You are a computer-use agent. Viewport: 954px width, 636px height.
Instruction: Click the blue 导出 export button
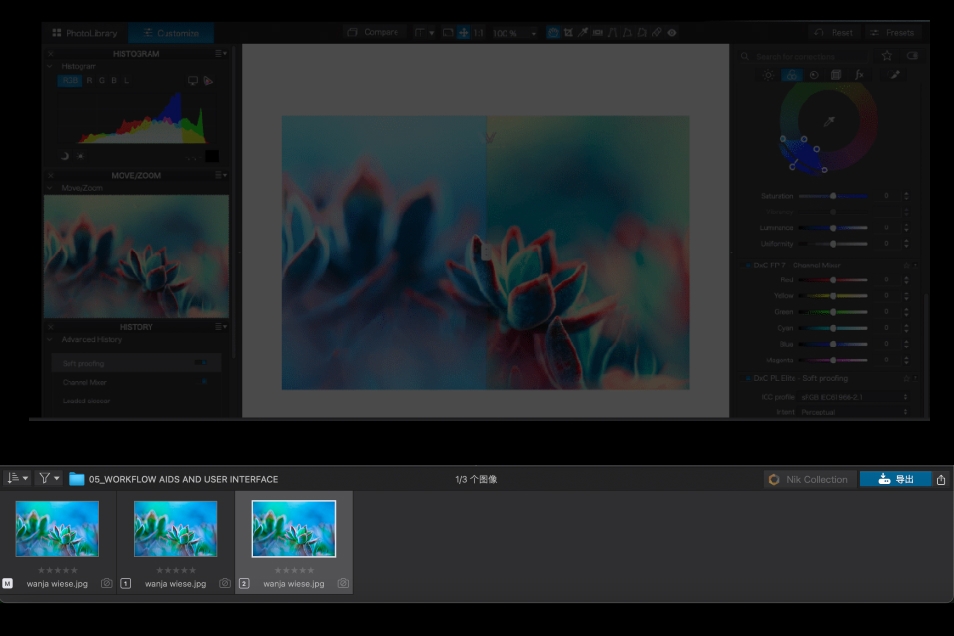[x=895, y=479]
